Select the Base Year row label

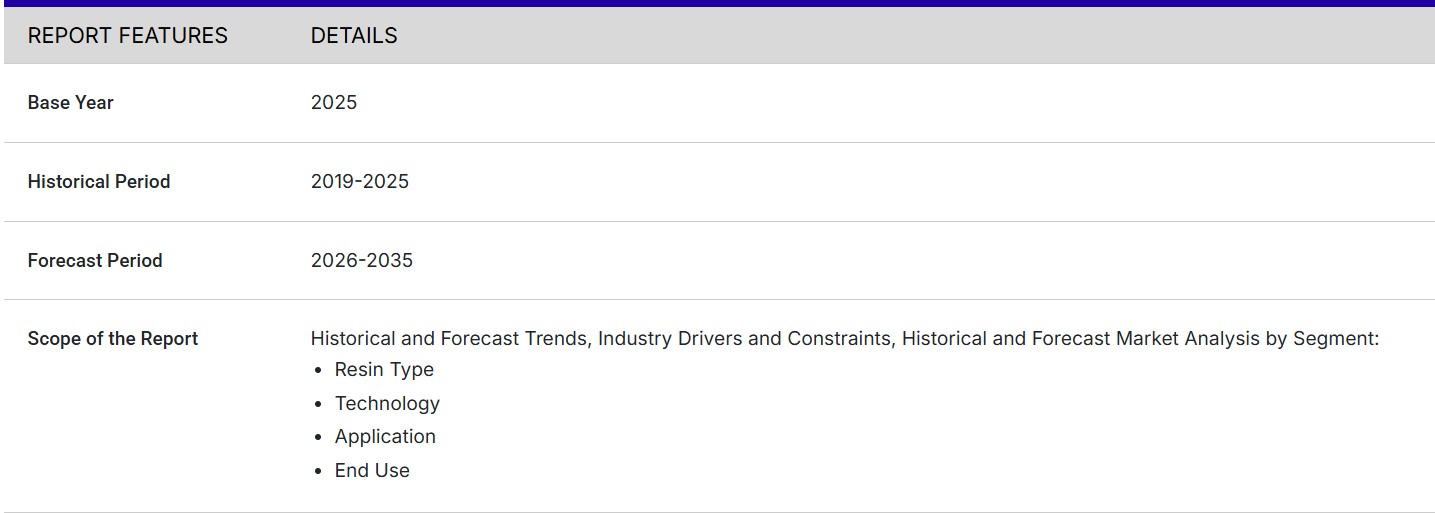point(71,103)
